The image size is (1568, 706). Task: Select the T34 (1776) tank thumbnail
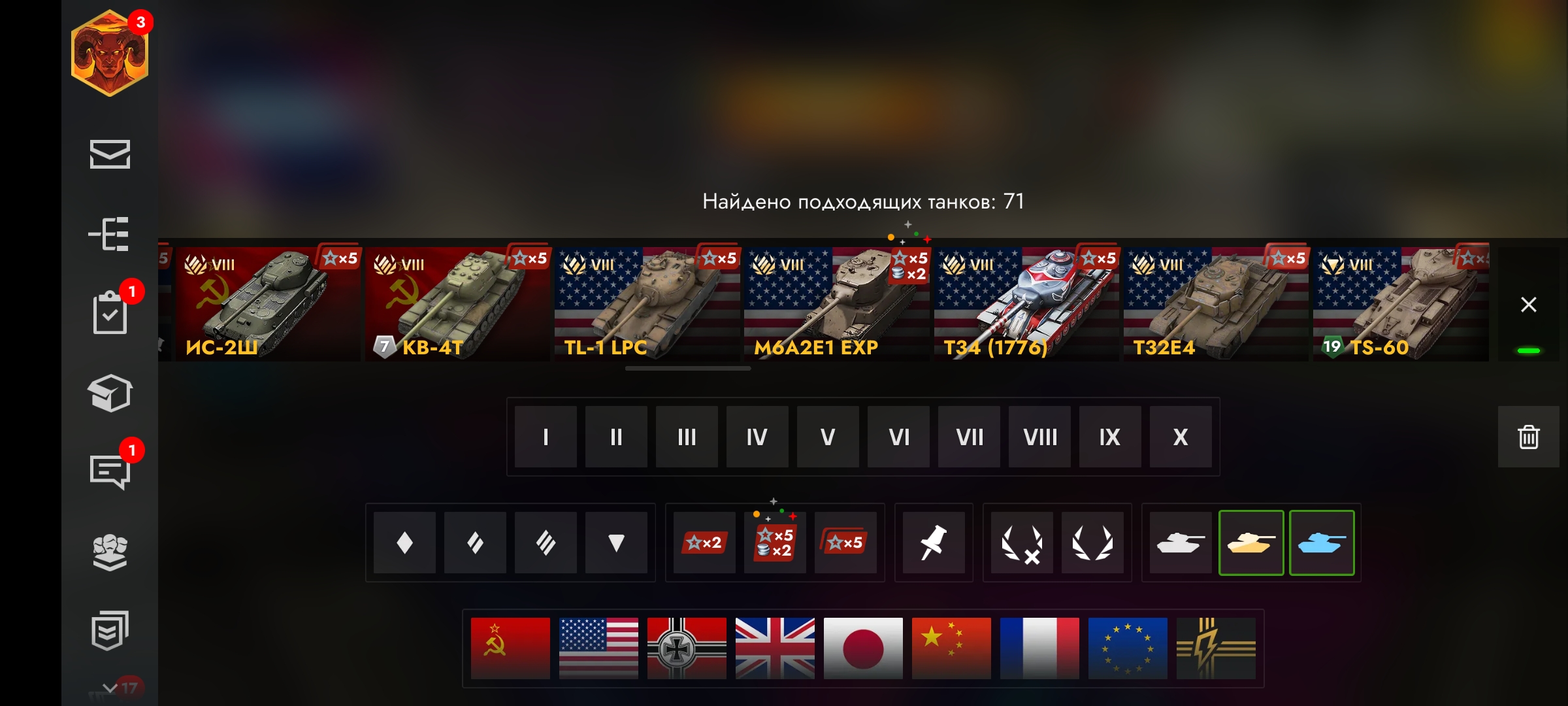1026,304
